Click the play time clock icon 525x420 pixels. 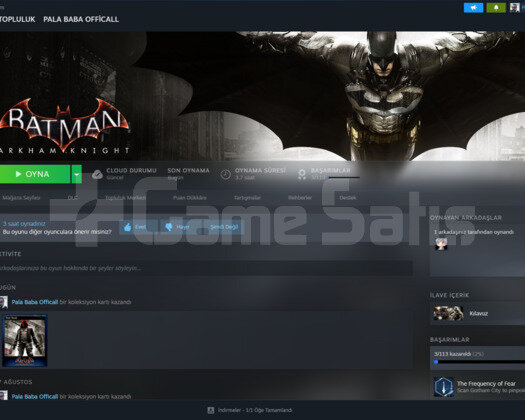click(226, 174)
